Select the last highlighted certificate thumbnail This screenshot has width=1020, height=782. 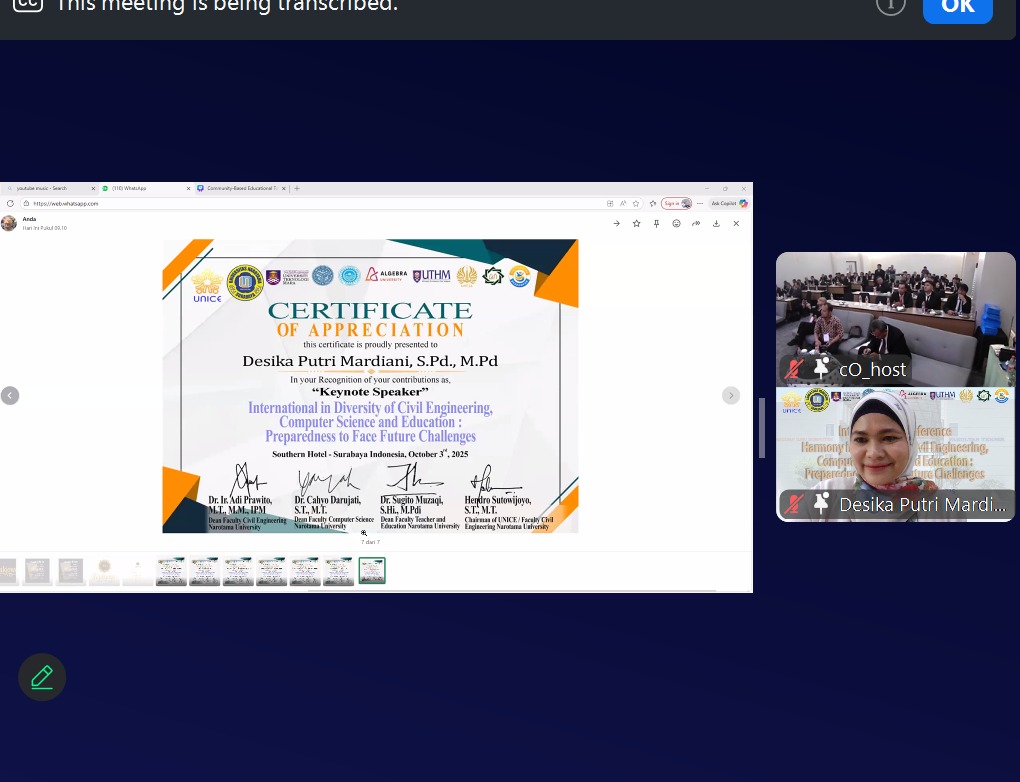click(372, 571)
